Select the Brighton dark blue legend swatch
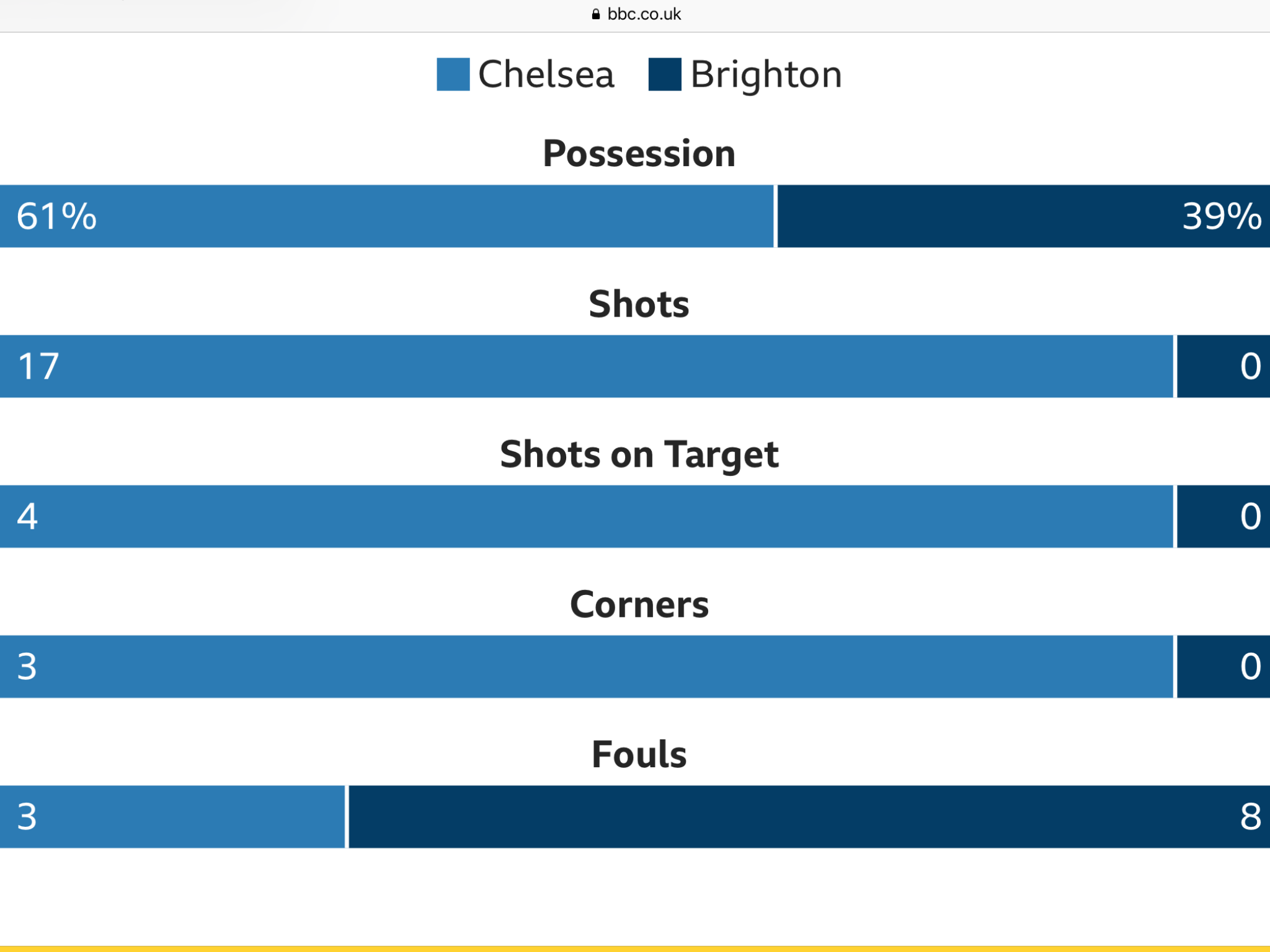This screenshot has width=1270, height=952. point(665,74)
